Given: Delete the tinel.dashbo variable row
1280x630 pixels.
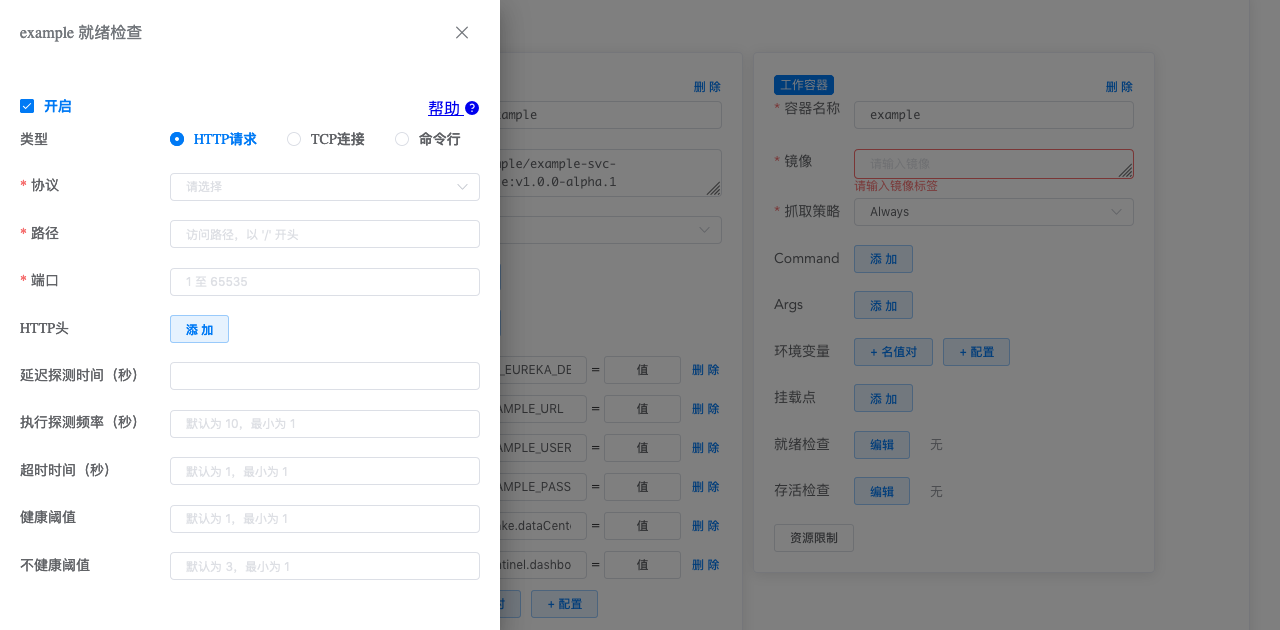Looking at the screenshot, I should click(x=706, y=565).
